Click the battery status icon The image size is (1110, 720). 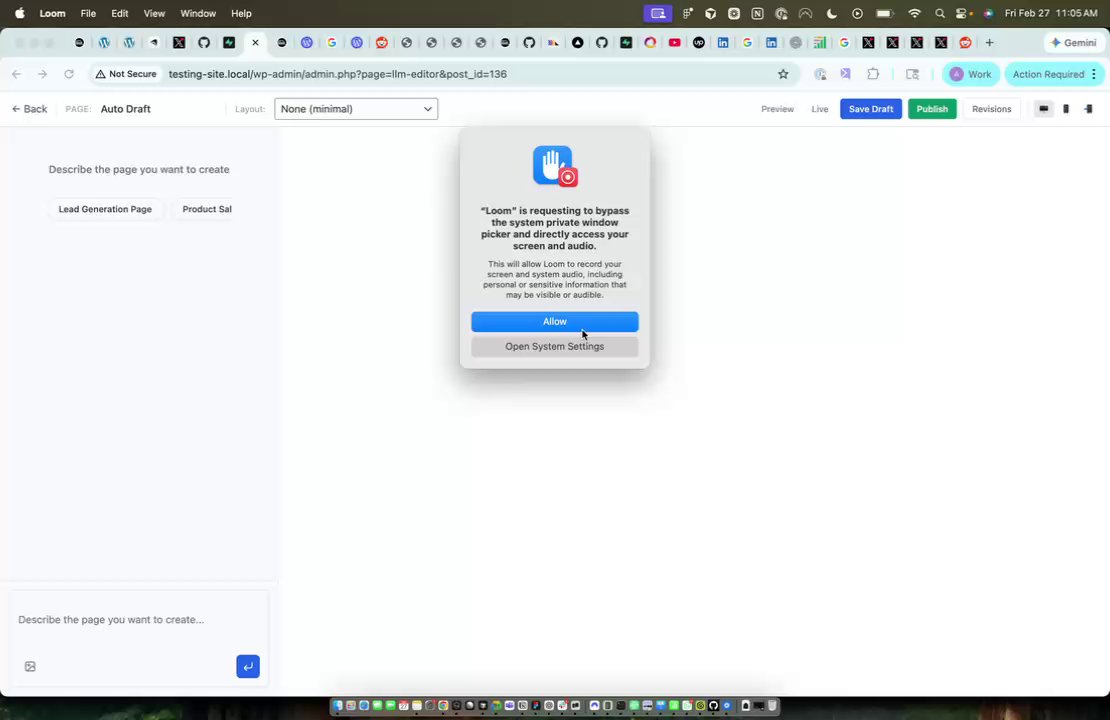tap(885, 13)
